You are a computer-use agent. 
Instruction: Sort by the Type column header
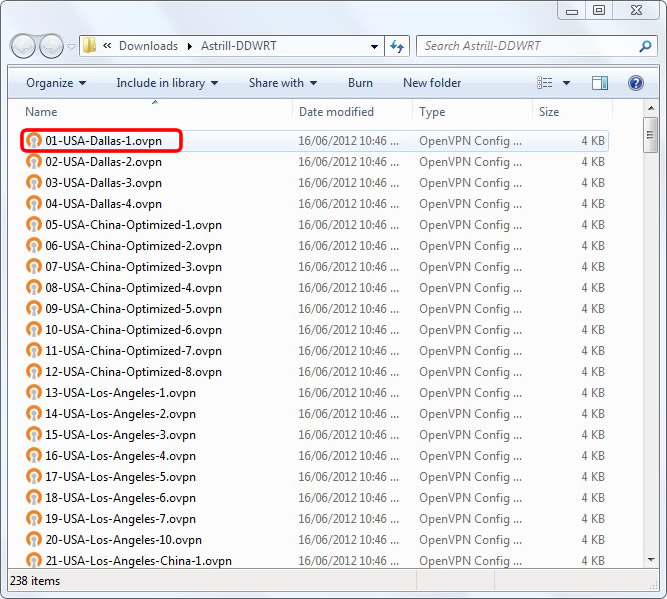(432, 112)
